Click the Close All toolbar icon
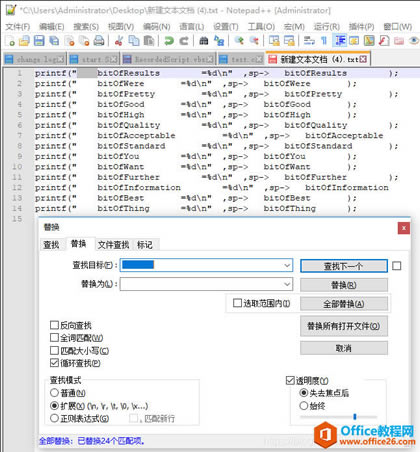The width and height of the screenshot is (420, 452). click(84, 41)
